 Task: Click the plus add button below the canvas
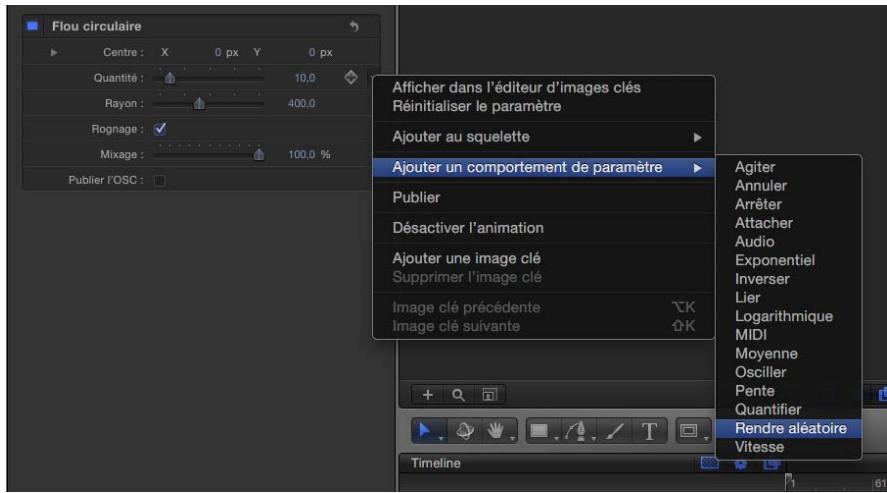click(x=428, y=395)
